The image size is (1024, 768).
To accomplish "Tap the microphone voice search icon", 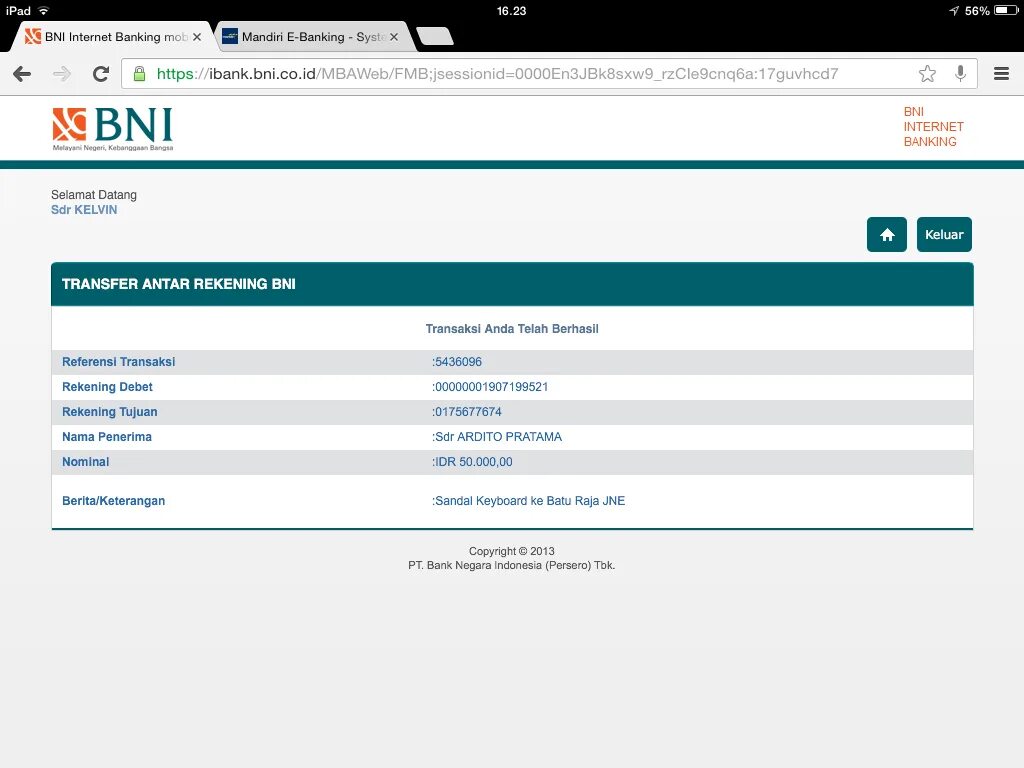I will tap(960, 73).
